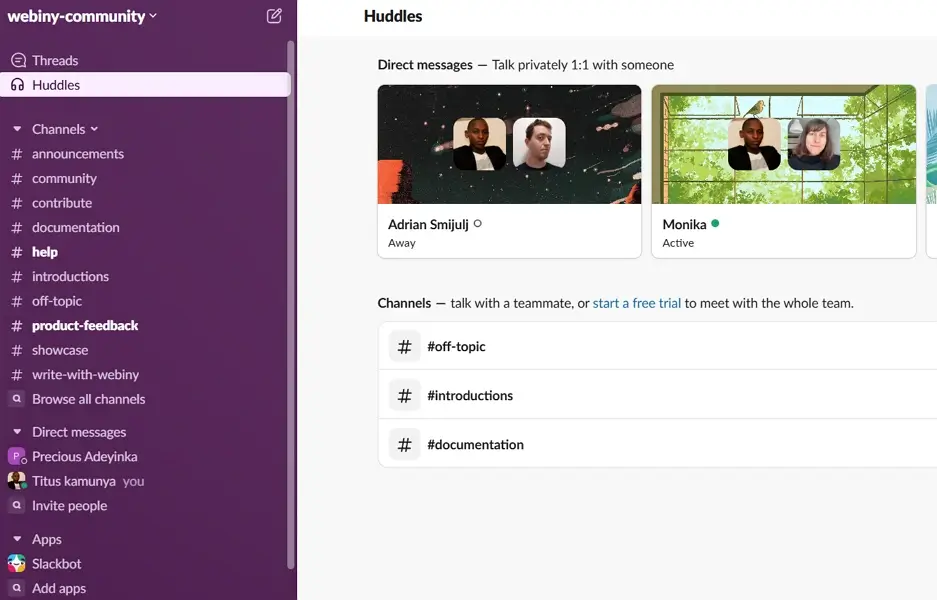937x600 pixels.
Task: Click the start a free trial link
Action: (x=636, y=304)
